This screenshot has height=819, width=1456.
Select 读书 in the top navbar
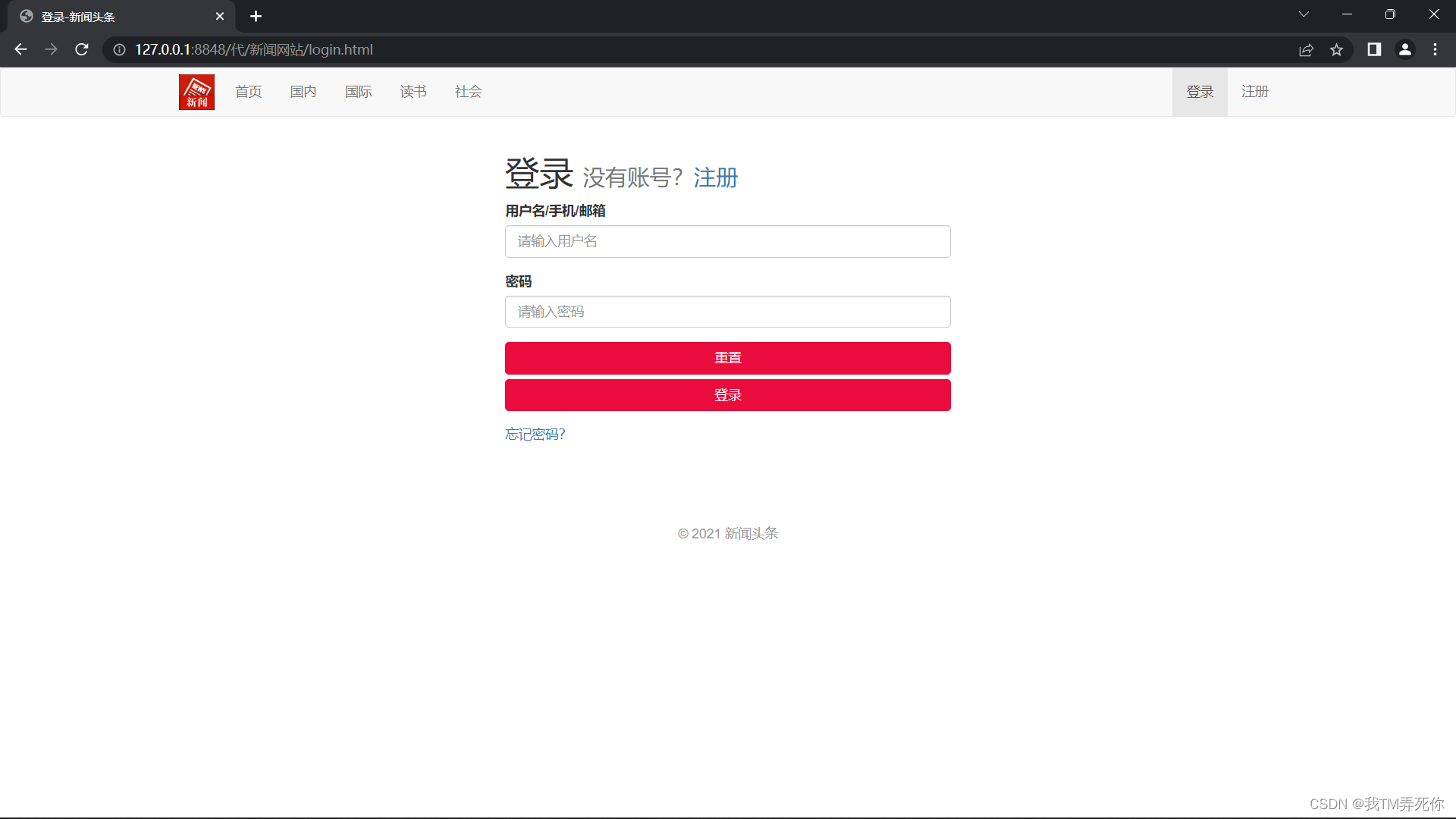pos(413,92)
